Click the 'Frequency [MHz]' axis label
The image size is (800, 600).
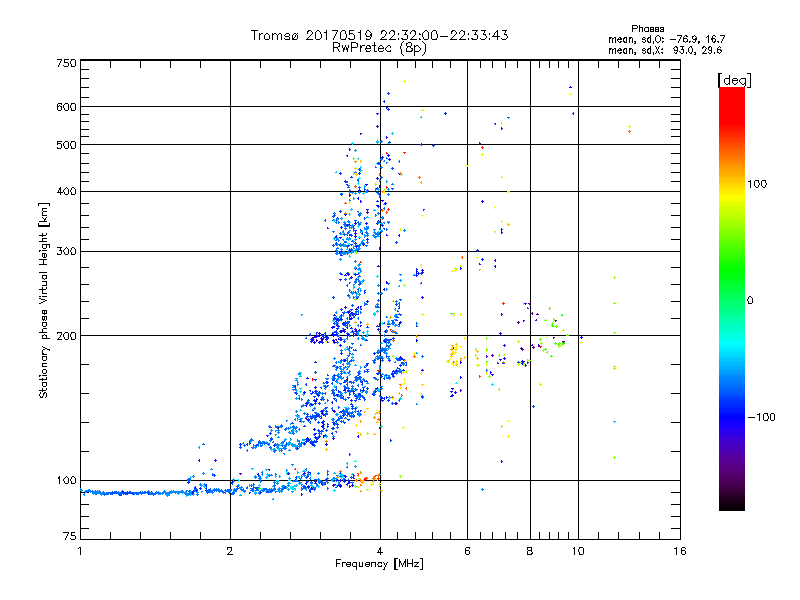point(379,564)
